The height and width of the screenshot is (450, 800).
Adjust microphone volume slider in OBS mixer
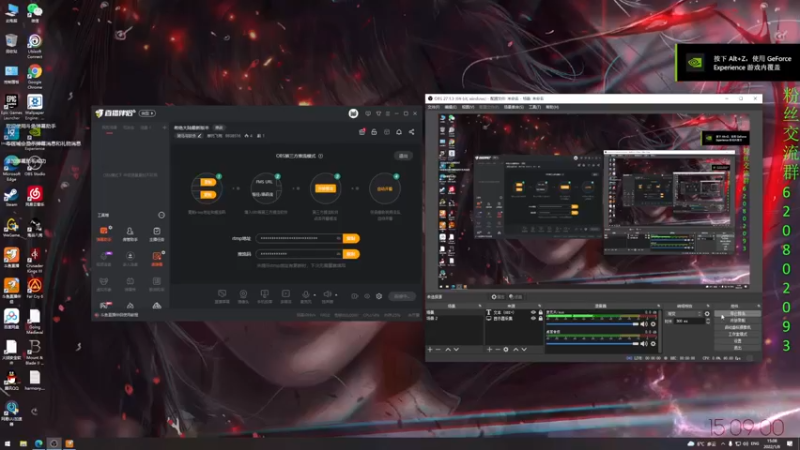[x=592, y=324]
